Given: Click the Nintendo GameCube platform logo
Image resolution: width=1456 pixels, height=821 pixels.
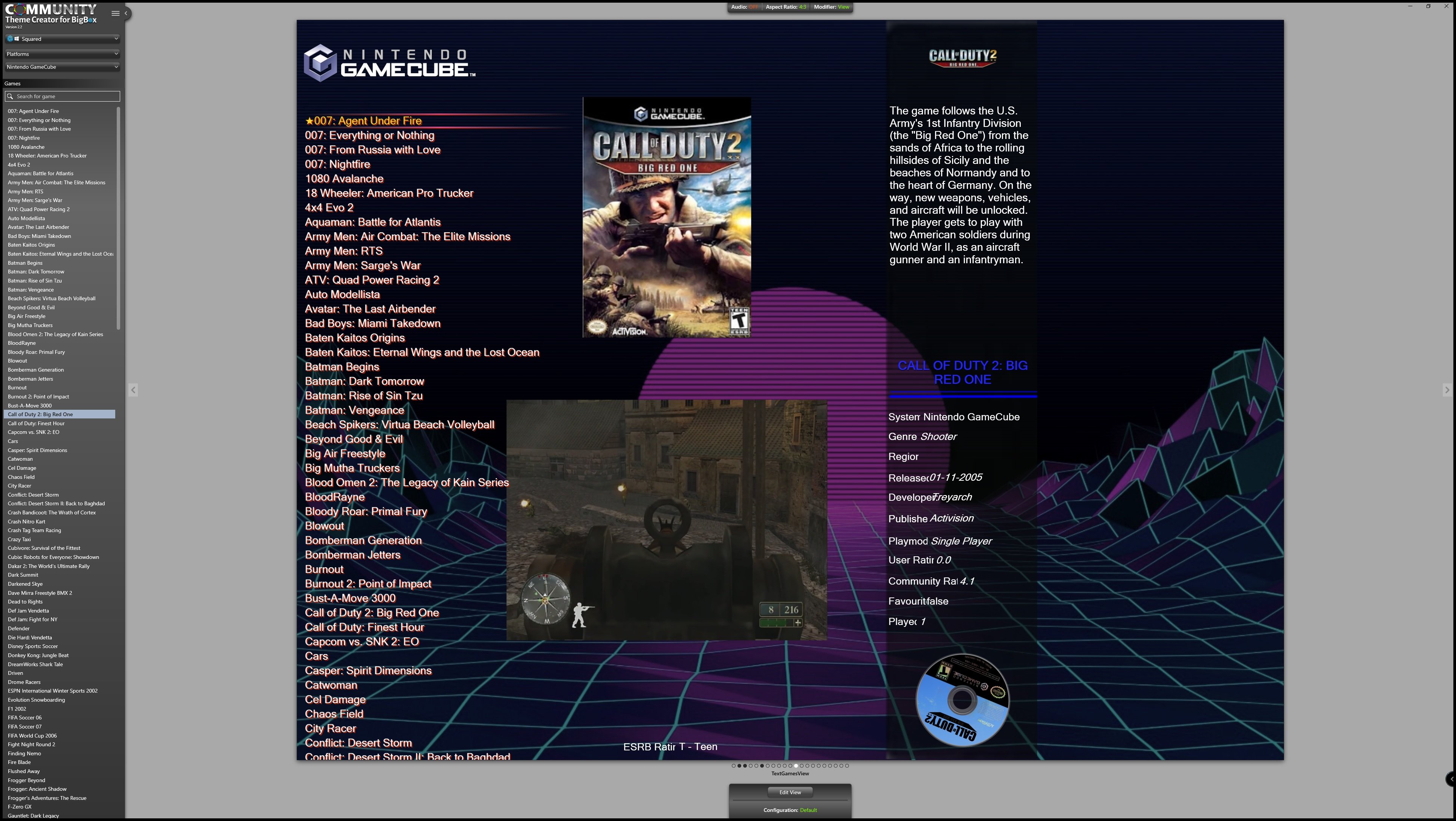Looking at the screenshot, I should click(390, 63).
